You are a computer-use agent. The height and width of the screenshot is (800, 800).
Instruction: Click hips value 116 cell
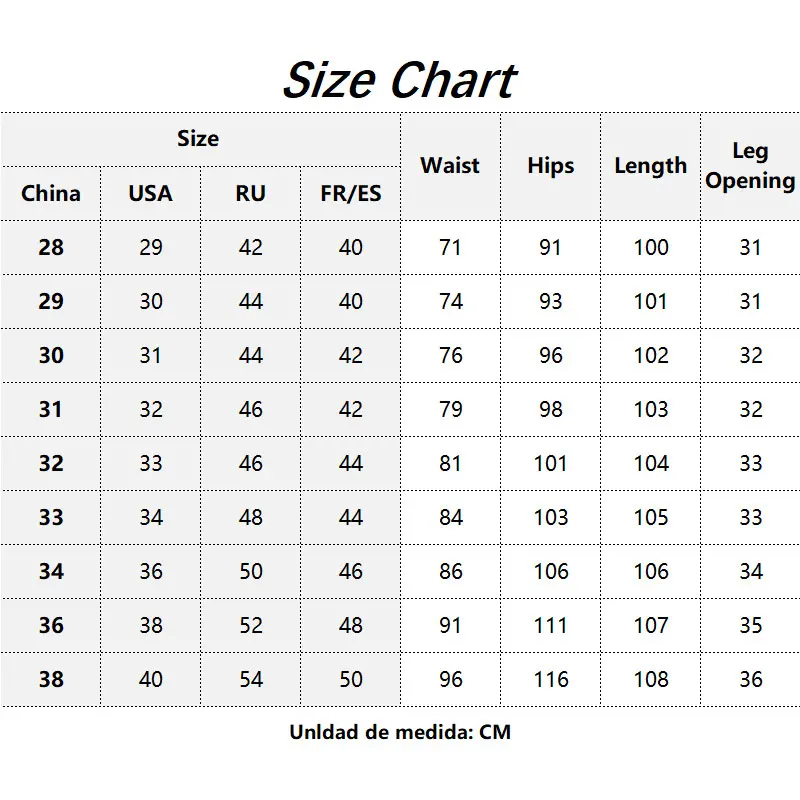click(550, 679)
